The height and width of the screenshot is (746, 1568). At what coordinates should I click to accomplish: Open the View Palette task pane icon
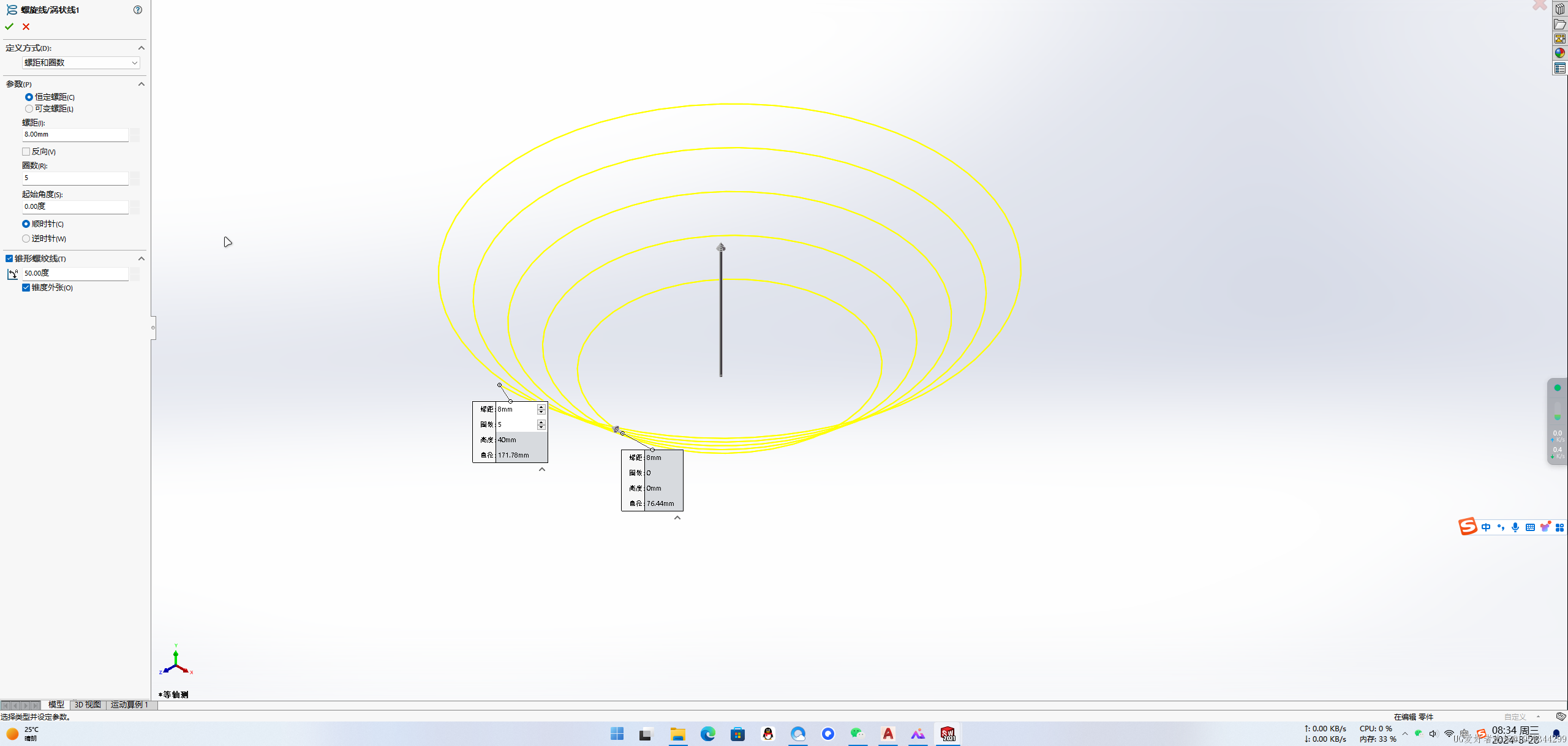1560,39
